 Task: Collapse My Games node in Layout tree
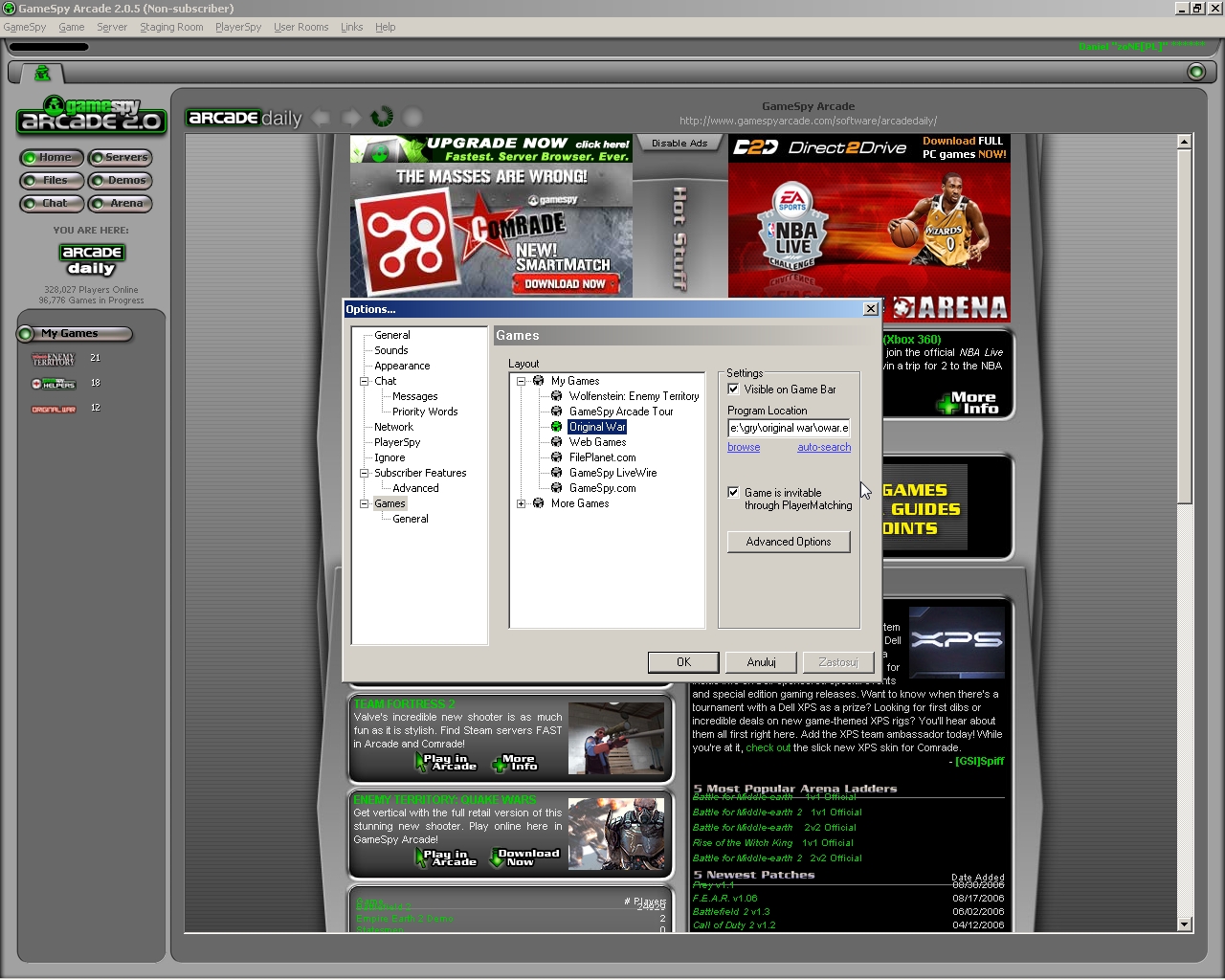[521, 381]
